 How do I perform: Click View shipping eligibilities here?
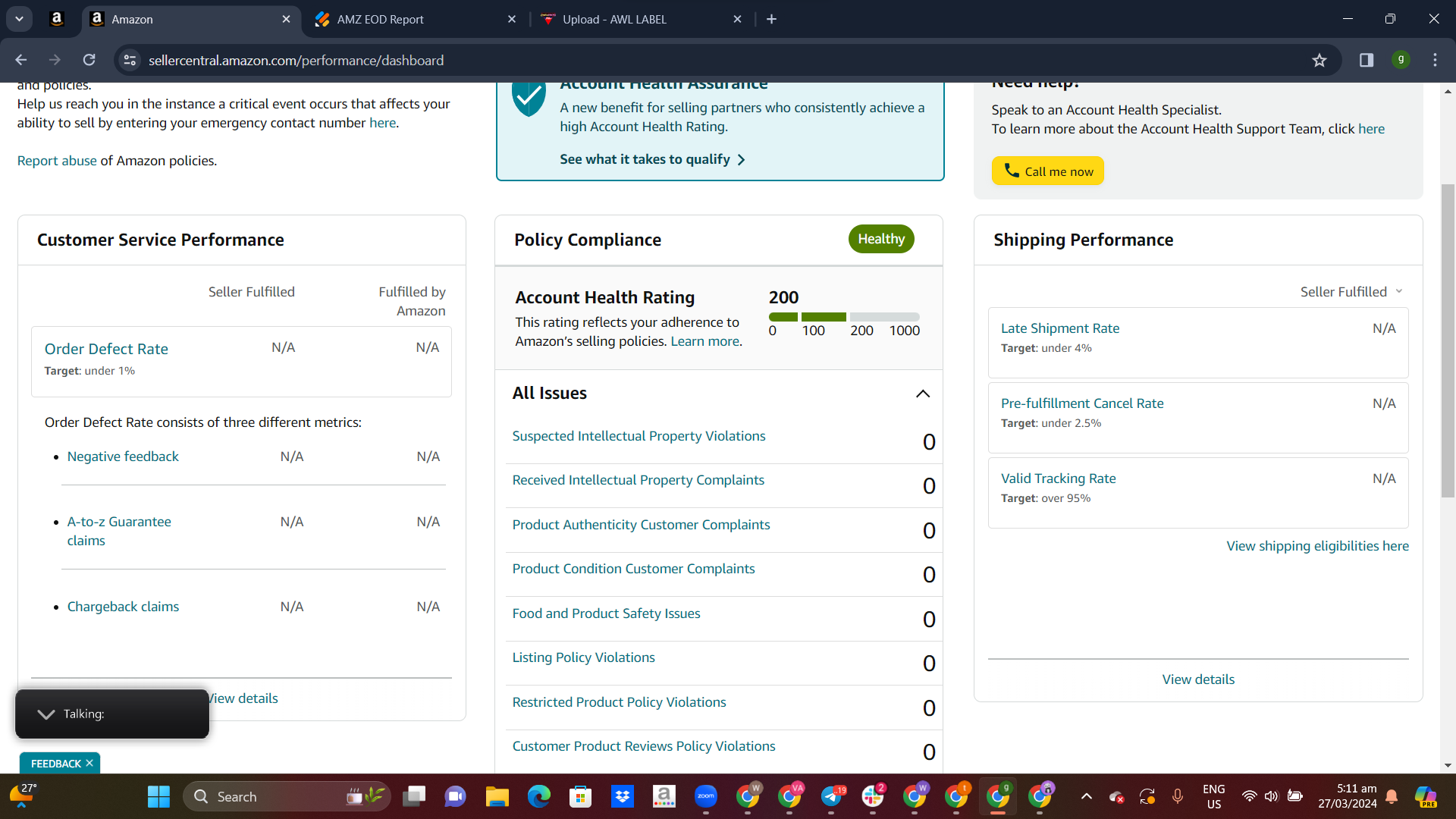(1317, 546)
